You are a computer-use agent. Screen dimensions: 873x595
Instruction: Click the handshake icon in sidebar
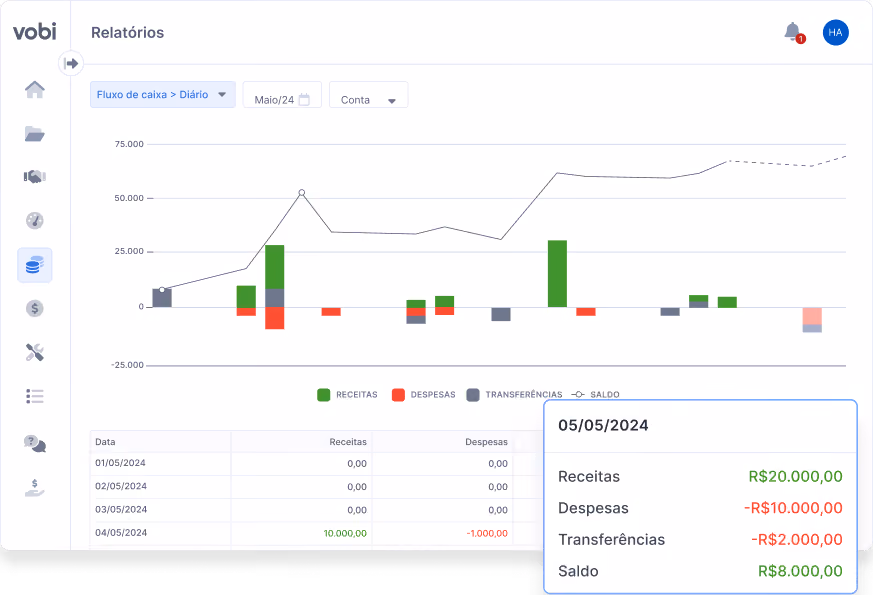click(x=35, y=176)
